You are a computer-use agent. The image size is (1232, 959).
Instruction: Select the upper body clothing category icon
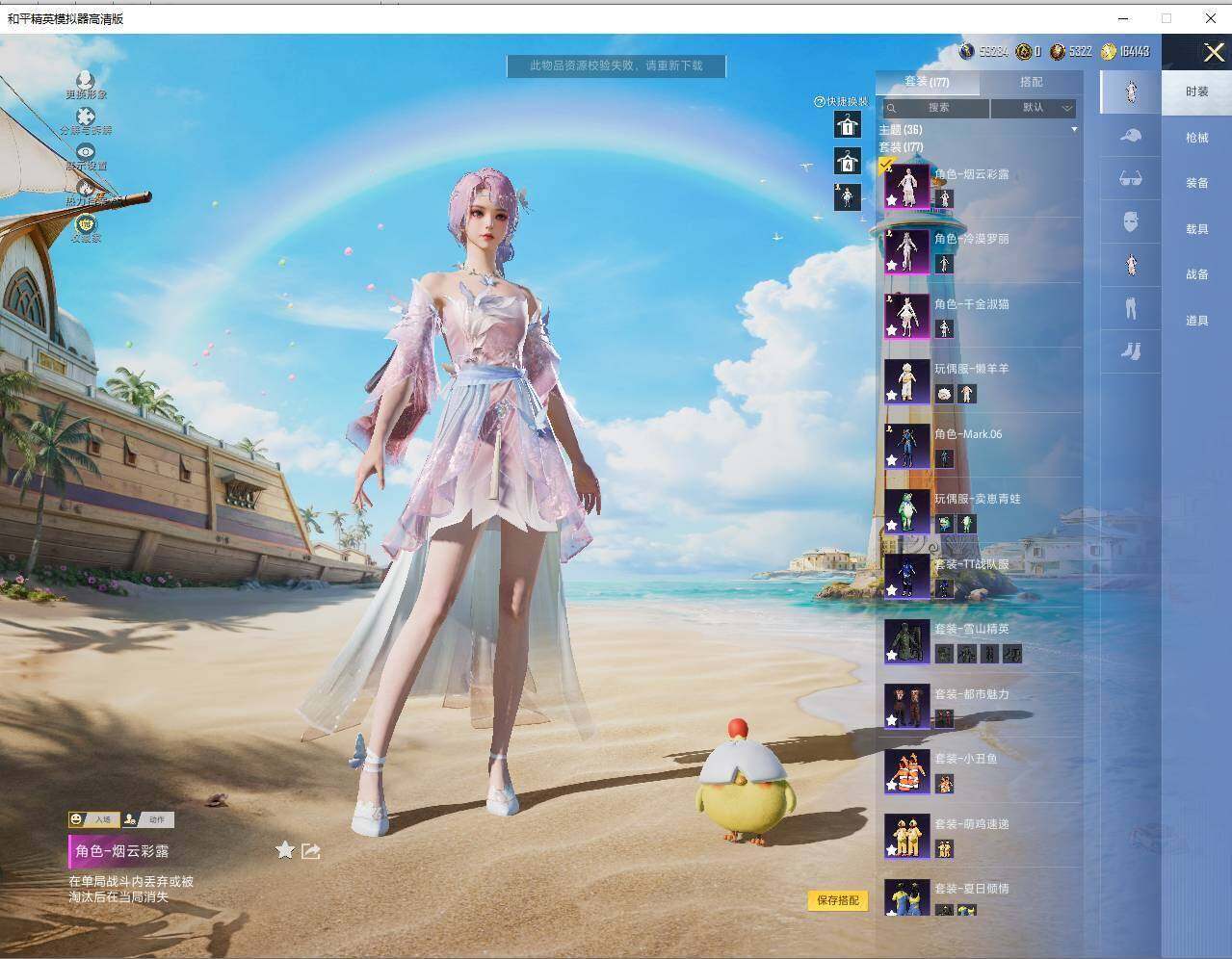click(x=1131, y=265)
